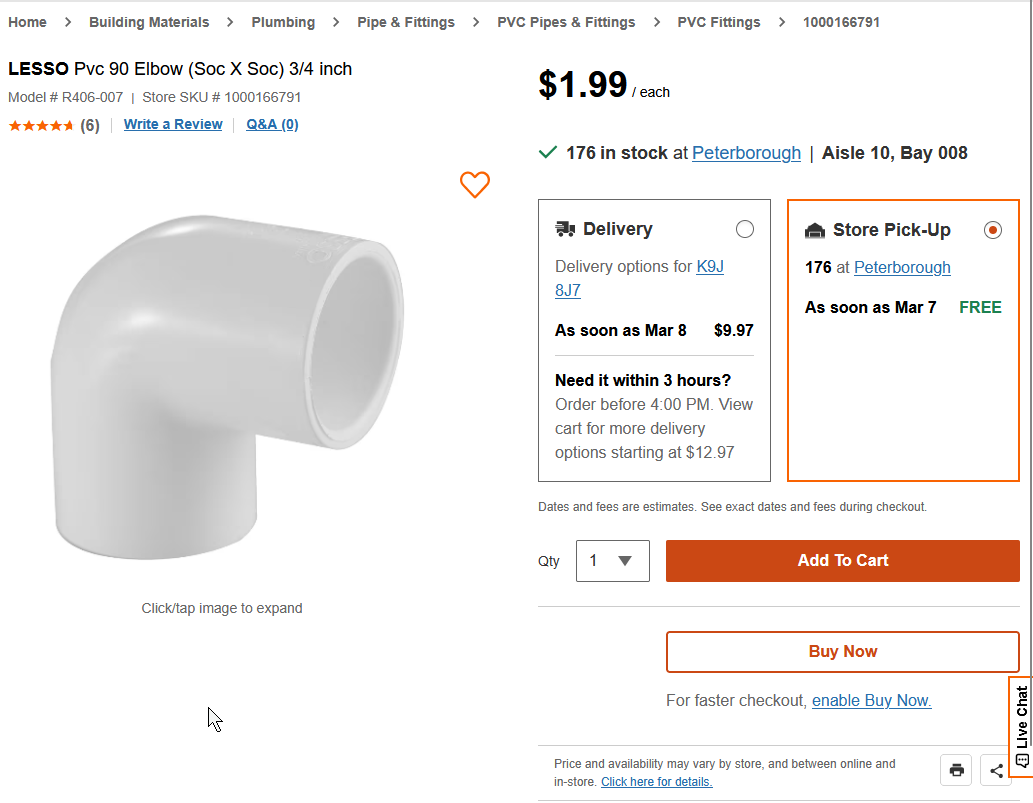Click the share icon button
The image size is (1033, 803).
click(996, 769)
